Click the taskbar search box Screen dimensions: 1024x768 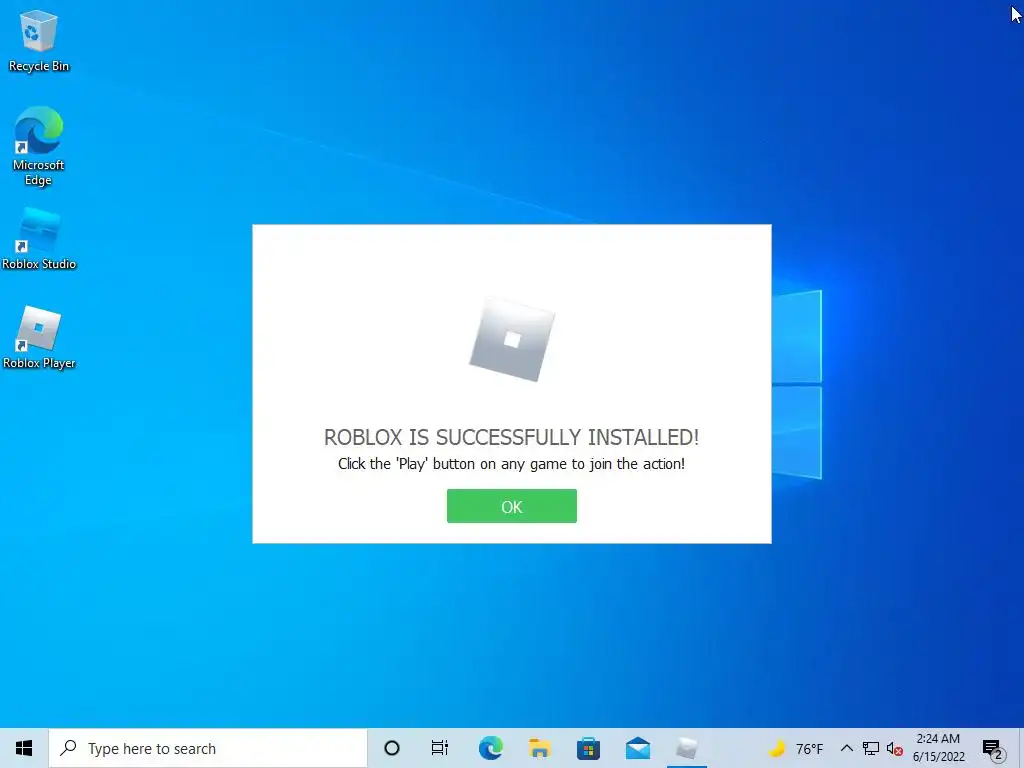(208, 748)
